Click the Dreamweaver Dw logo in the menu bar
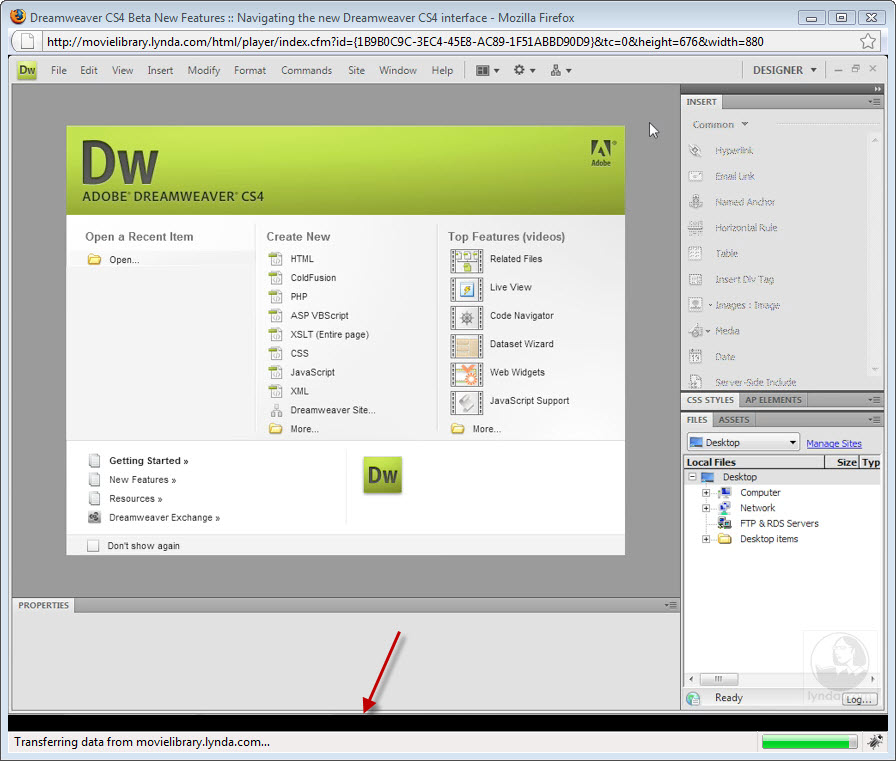Image resolution: width=896 pixels, height=761 pixels. click(27, 70)
